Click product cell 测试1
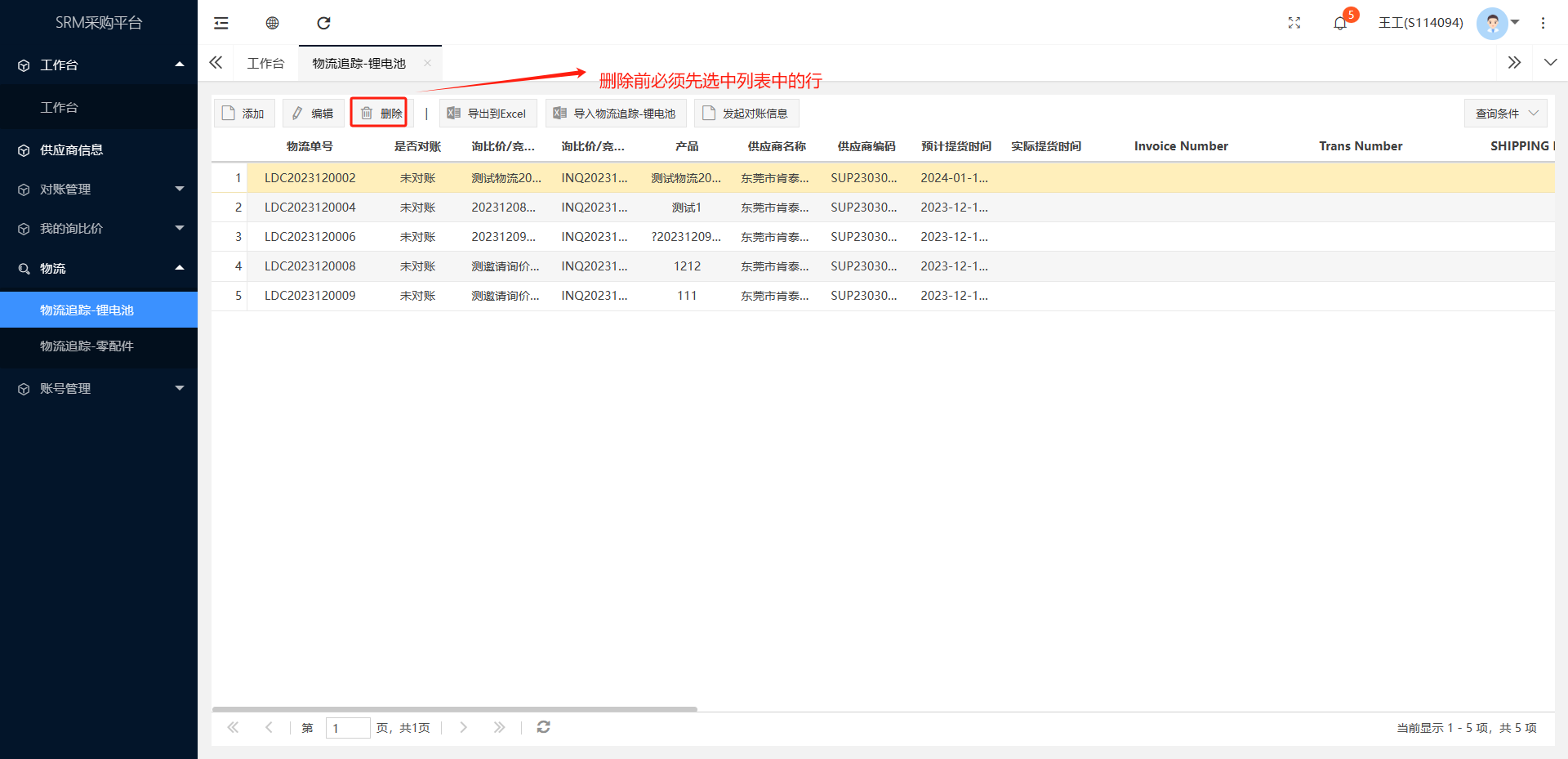Image resolution: width=1568 pixels, height=759 pixels. click(x=687, y=208)
